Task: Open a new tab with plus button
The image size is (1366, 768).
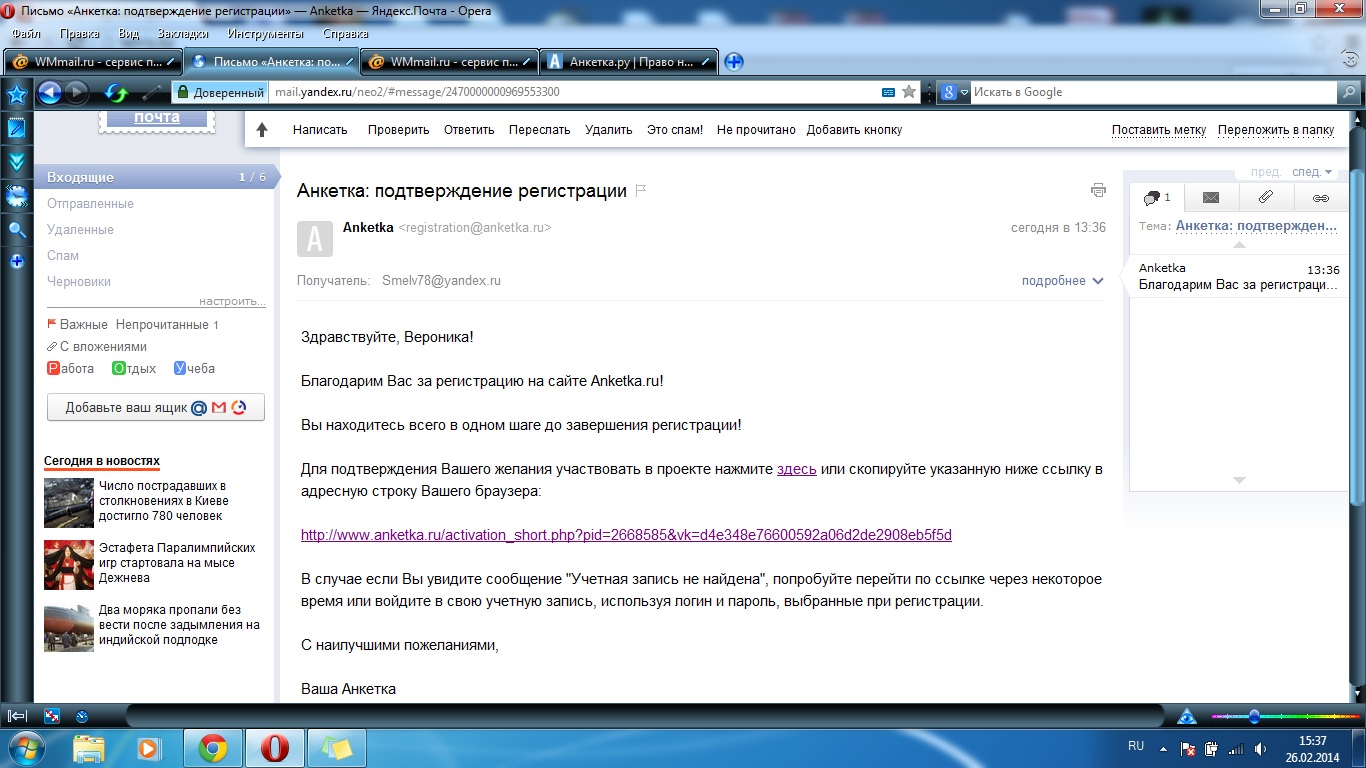Action: tap(734, 61)
